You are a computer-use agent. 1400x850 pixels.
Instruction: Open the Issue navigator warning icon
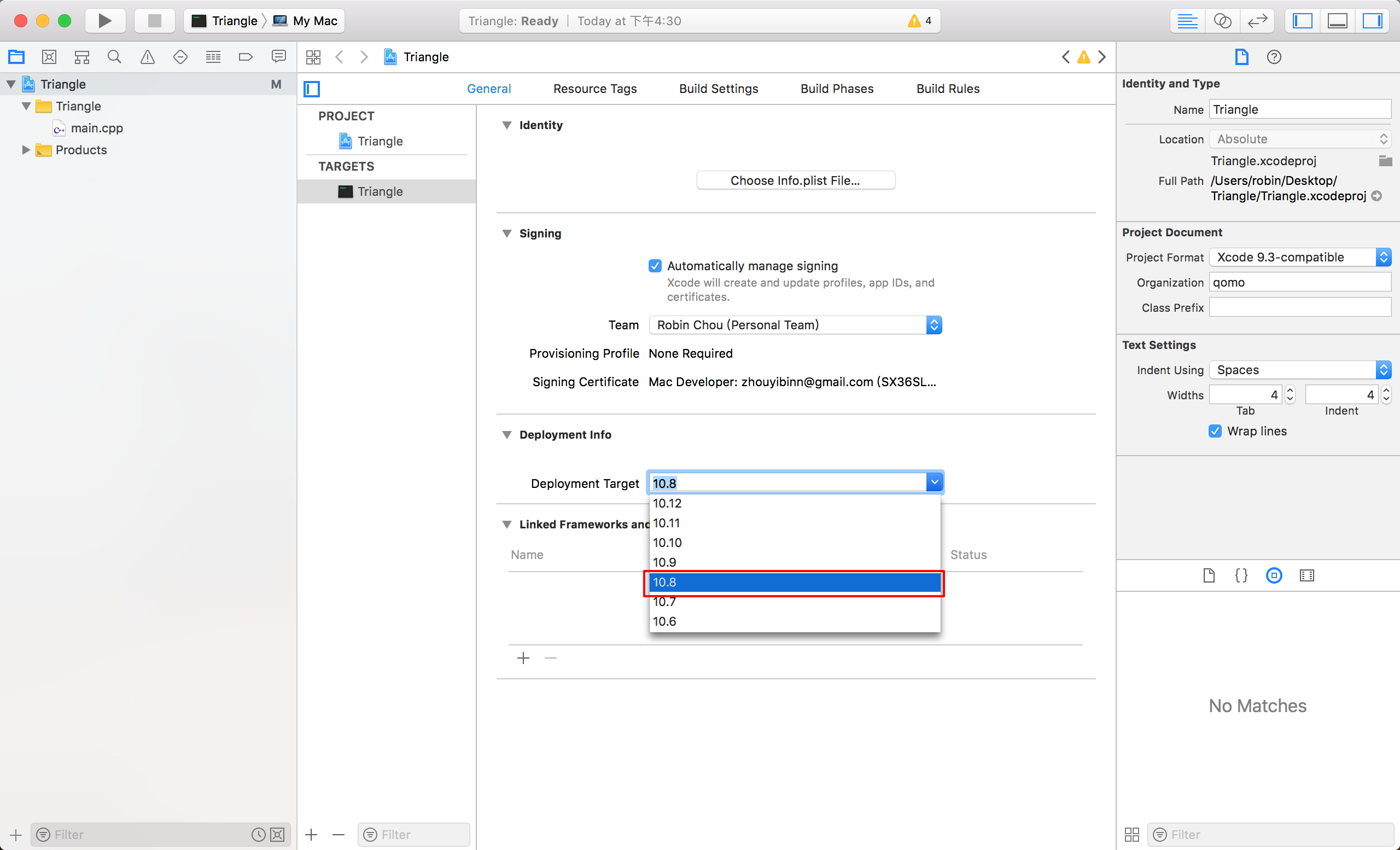click(148, 57)
